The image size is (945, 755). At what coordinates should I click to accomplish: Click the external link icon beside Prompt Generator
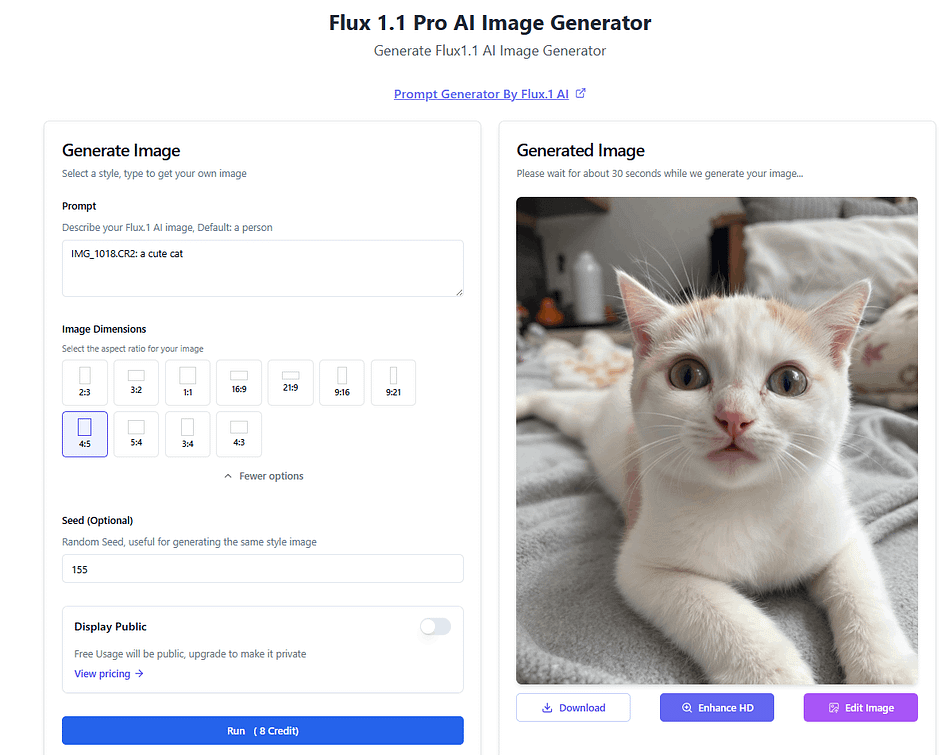click(x=580, y=93)
